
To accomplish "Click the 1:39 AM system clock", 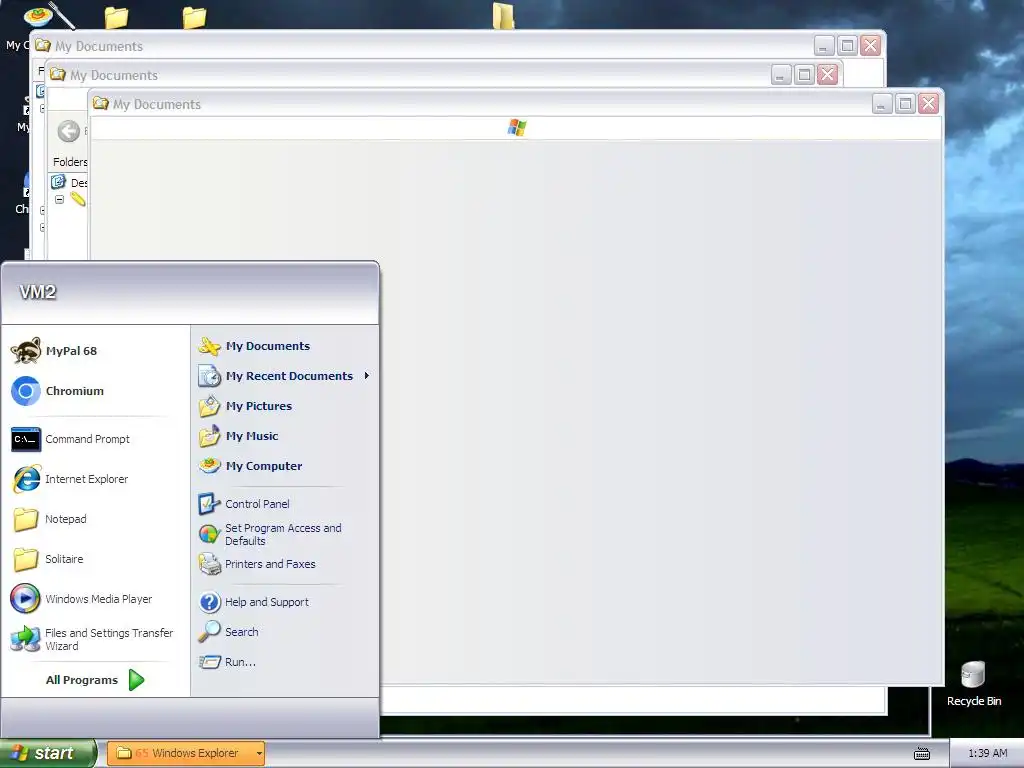I will pyautogui.click(x=987, y=754).
